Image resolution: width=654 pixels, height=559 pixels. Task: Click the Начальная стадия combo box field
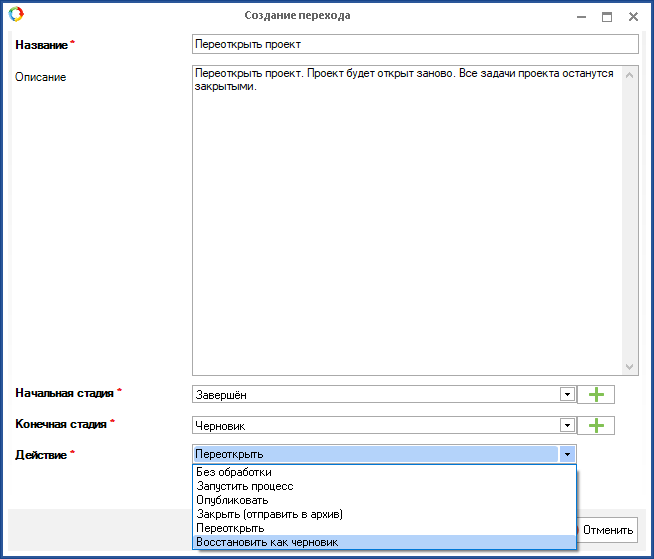tap(375, 395)
